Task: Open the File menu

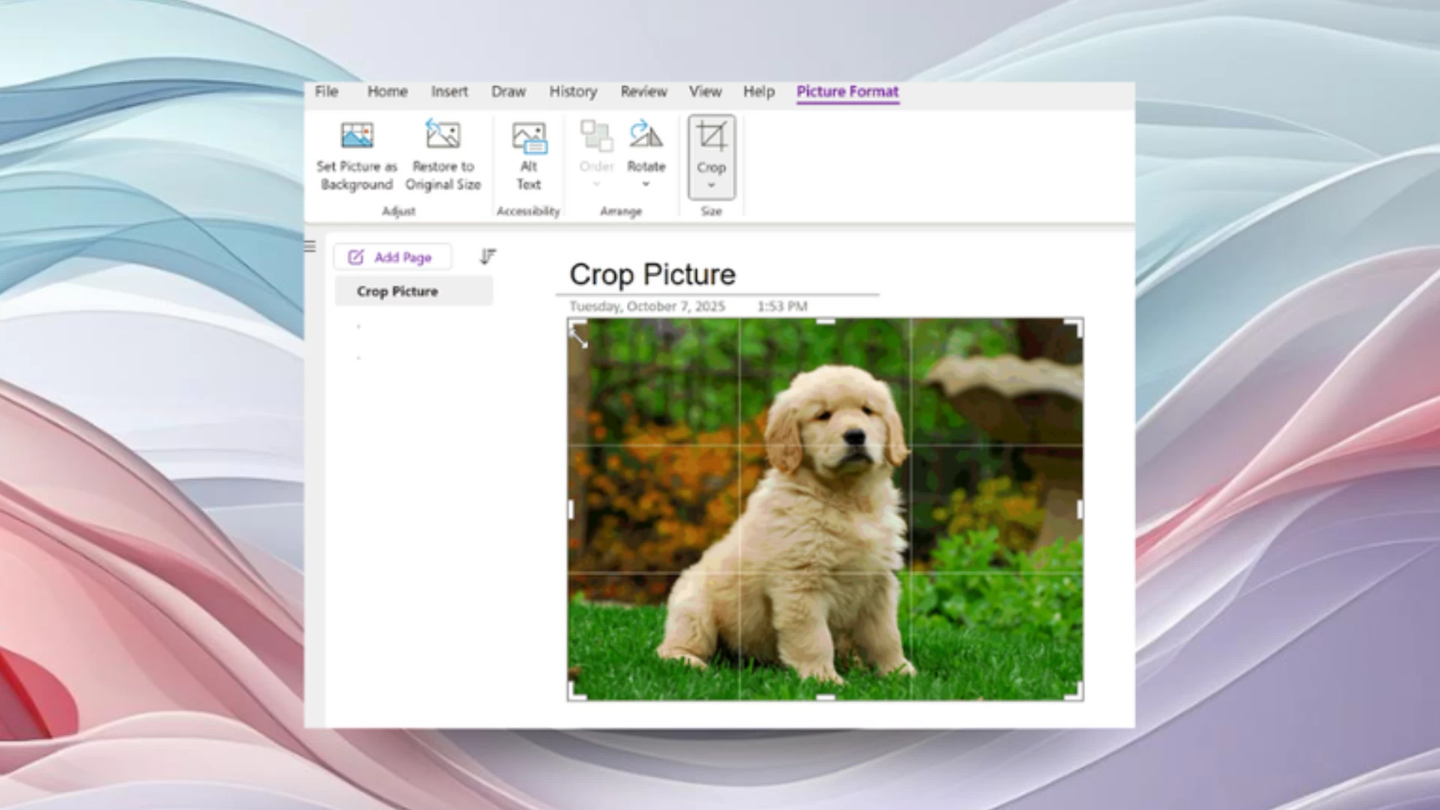Action: coord(326,91)
